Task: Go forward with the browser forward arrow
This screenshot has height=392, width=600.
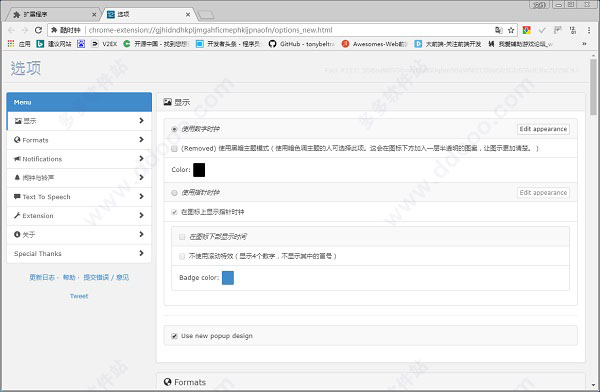Action: click(x=24, y=30)
